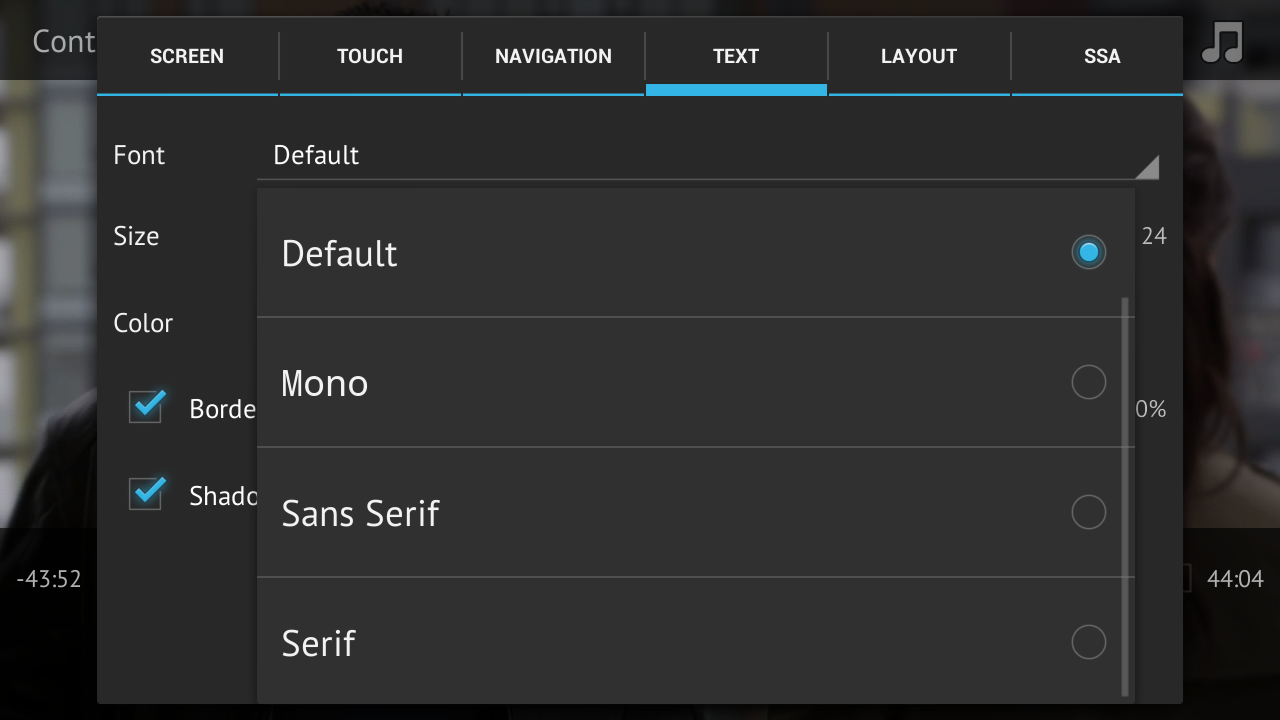The height and width of the screenshot is (720, 1280).
Task: Choose the Mono font radio button
Action: click(x=1088, y=382)
